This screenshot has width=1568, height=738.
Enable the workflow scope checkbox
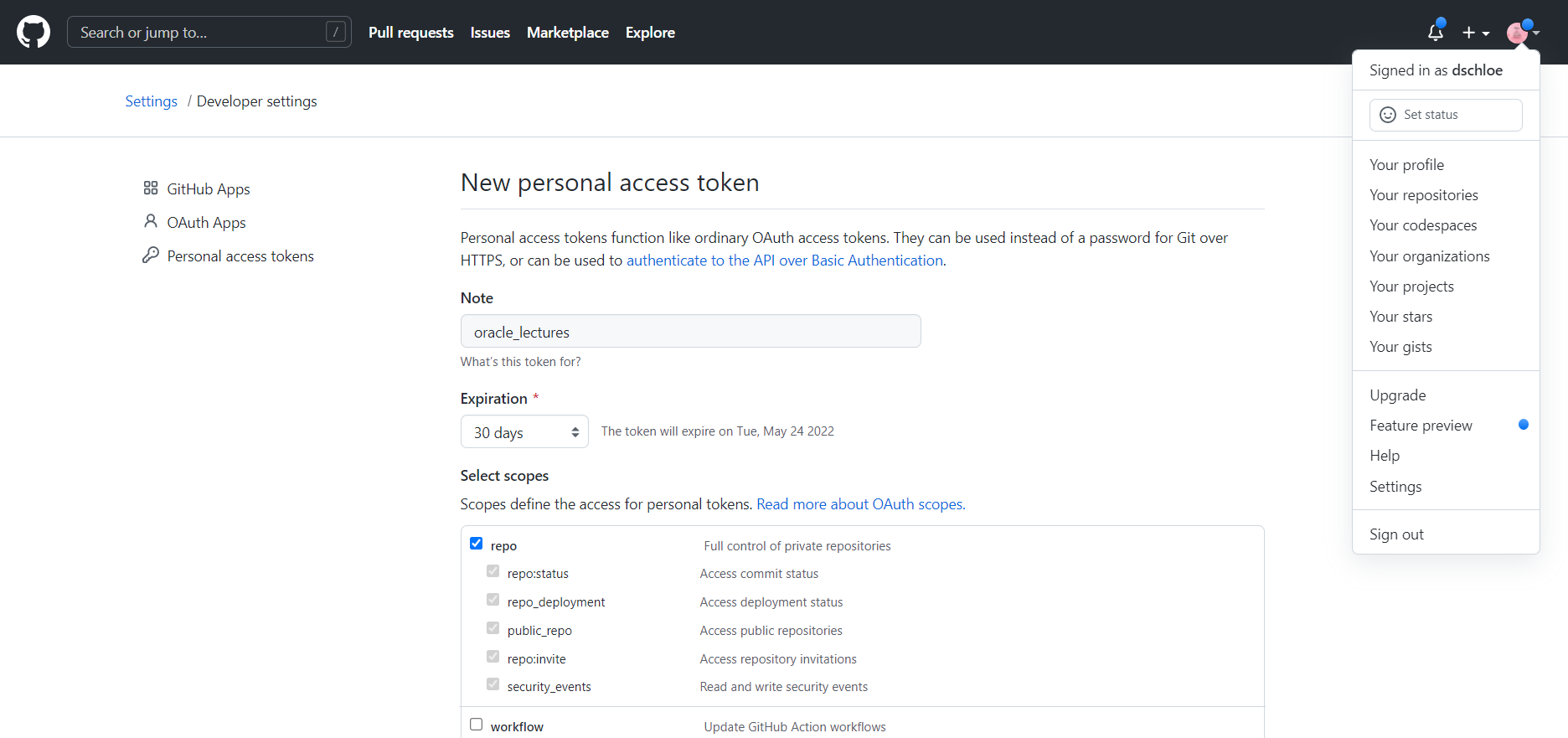pos(477,725)
